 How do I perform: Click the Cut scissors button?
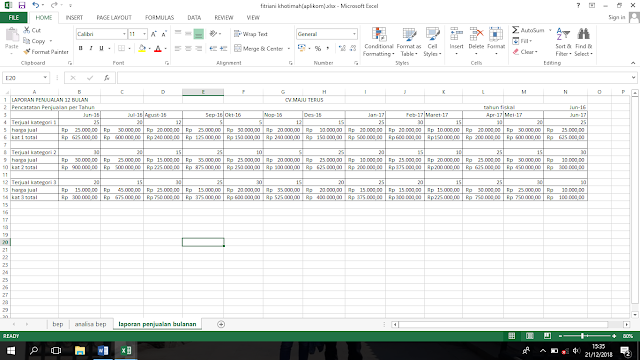tap(32, 30)
